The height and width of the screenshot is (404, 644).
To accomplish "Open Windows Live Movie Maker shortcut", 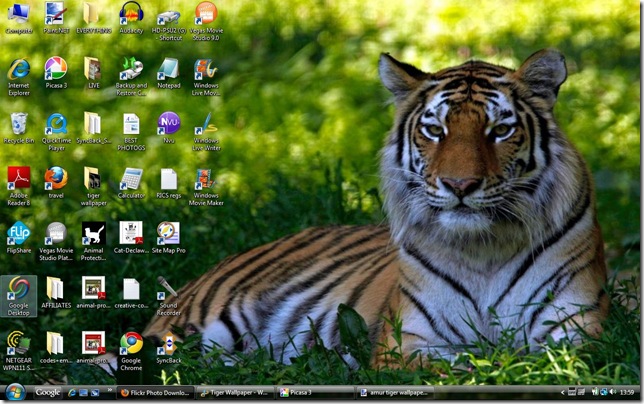I will click(x=206, y=77).
